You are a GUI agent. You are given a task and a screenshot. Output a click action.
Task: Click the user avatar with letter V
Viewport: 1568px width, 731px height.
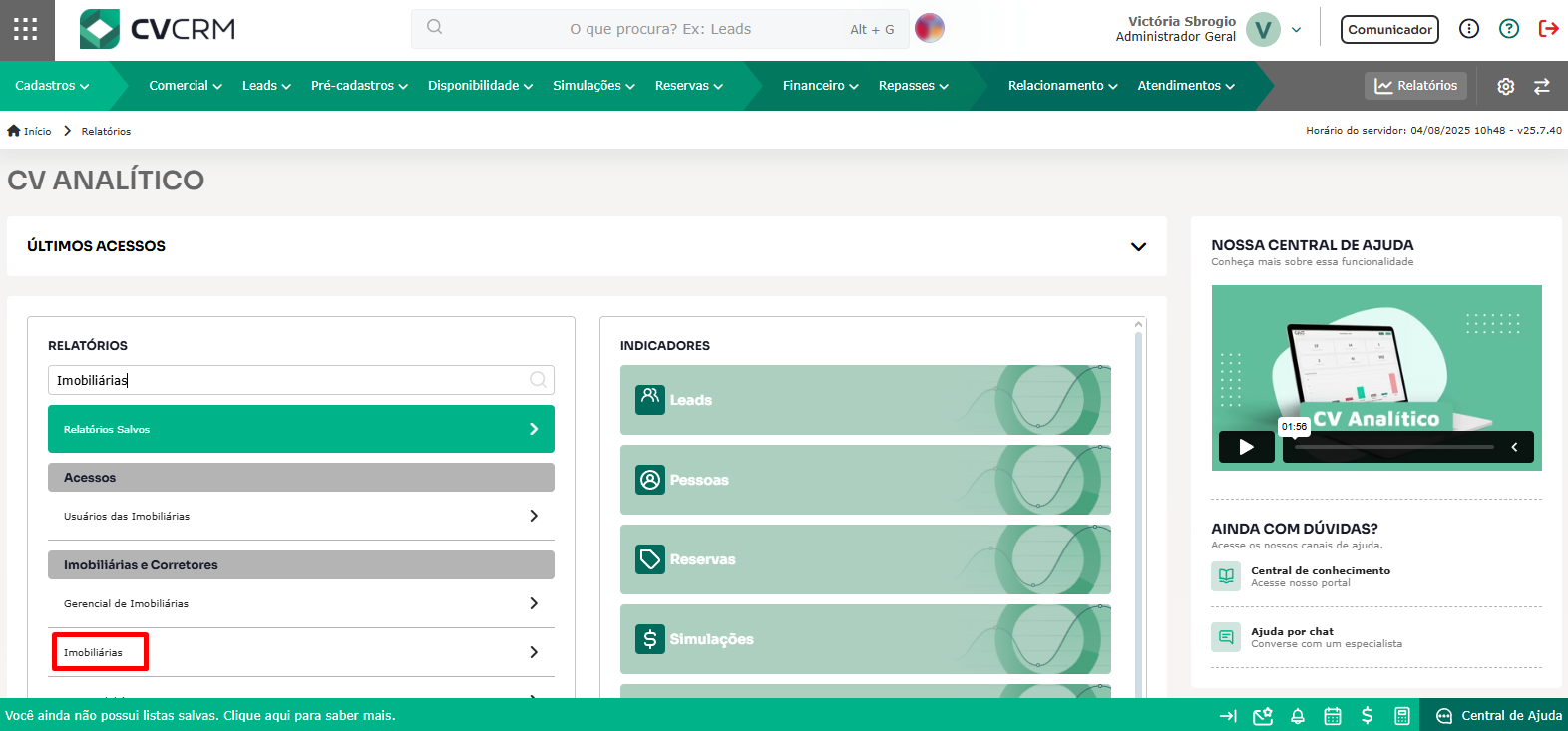1263,30
